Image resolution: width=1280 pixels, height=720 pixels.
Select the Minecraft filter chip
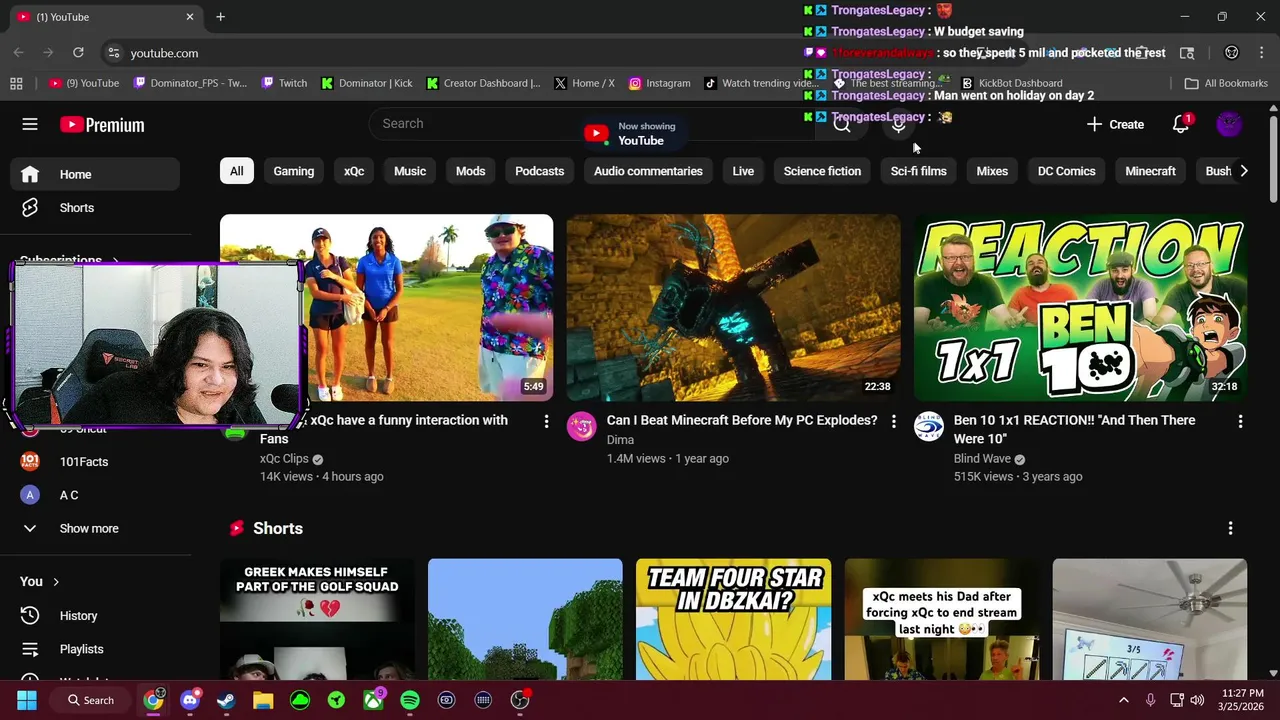1150,171
